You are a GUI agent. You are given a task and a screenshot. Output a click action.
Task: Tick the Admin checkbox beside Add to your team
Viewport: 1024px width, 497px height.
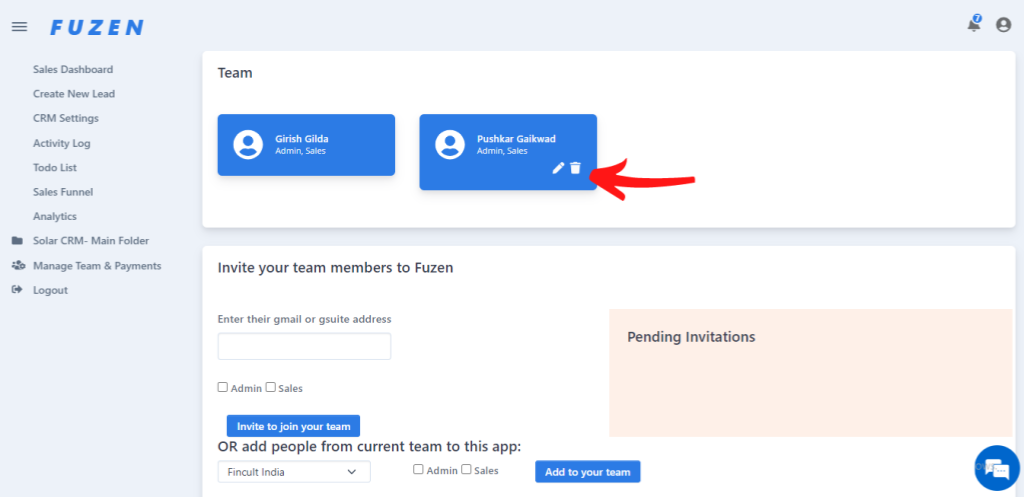(418, 469)
